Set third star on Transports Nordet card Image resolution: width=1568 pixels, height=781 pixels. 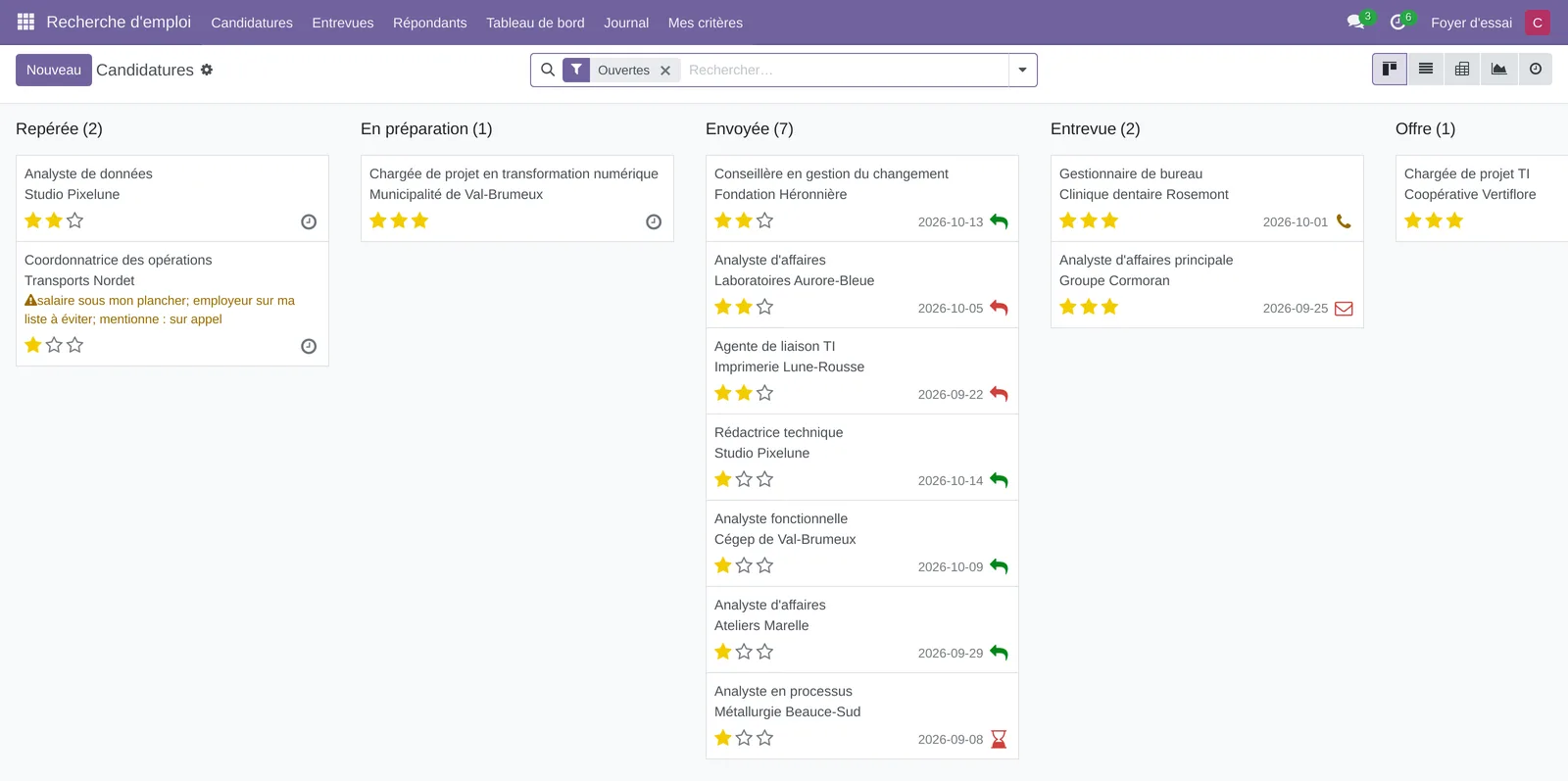(x=75, y=345)
